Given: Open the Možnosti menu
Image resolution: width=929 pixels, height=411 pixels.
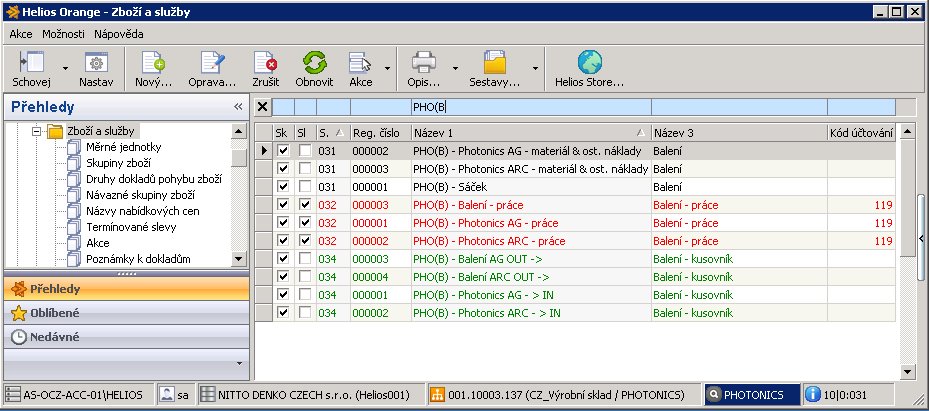Looking at the screenshot, I should (x=63, y=34).
